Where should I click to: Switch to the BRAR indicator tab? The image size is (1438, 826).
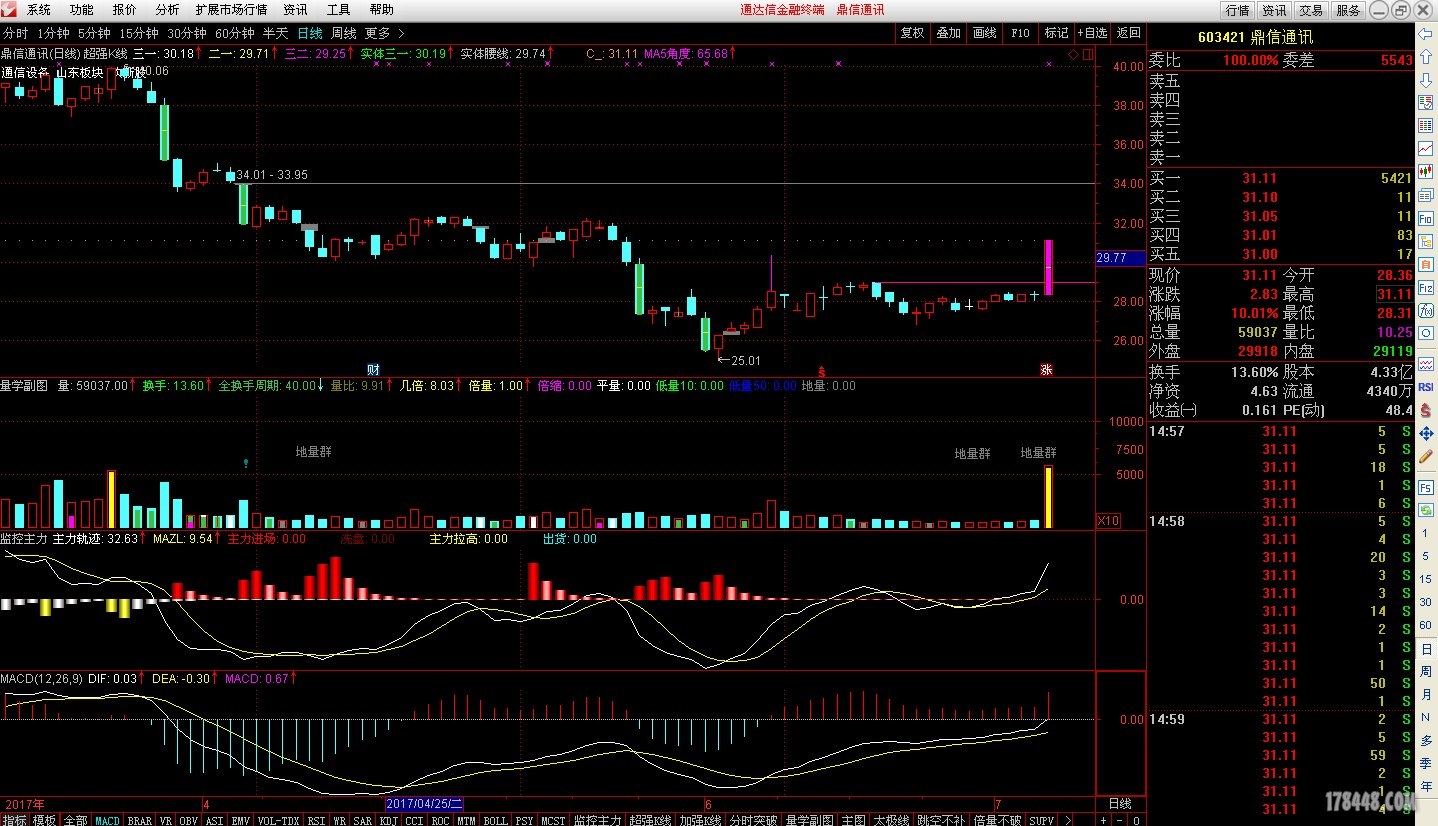click(x=140, y=820)
